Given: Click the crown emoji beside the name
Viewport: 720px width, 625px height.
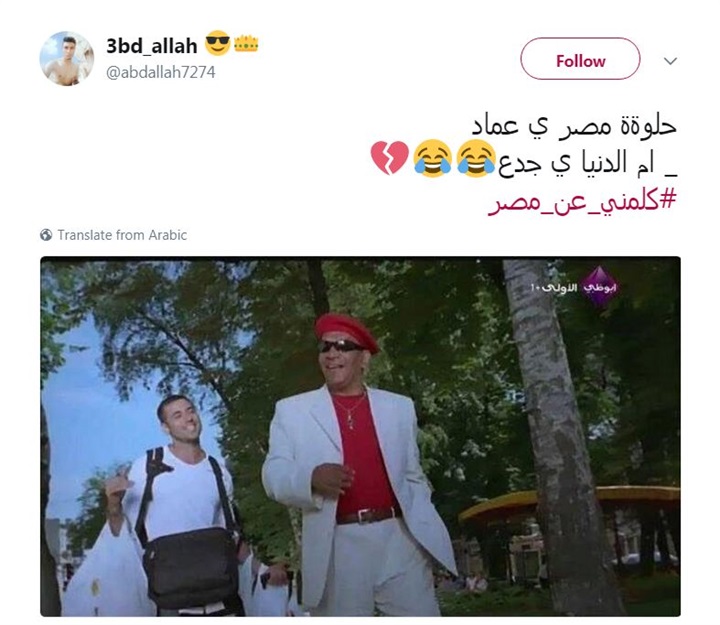Looking at the screenshot, I should tap(246, 44).
